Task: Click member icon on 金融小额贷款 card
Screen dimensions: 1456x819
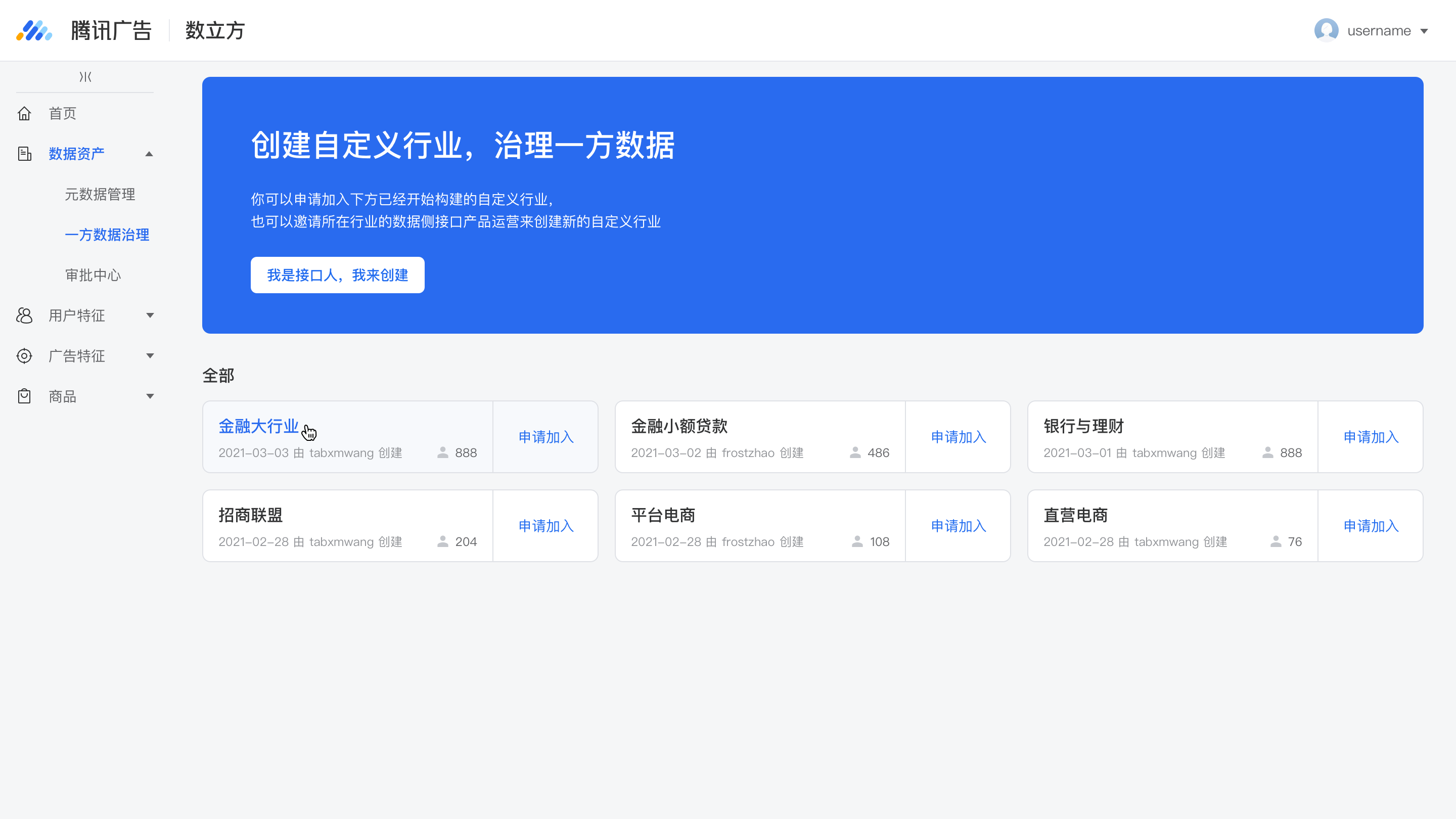Action: [855, 453]
